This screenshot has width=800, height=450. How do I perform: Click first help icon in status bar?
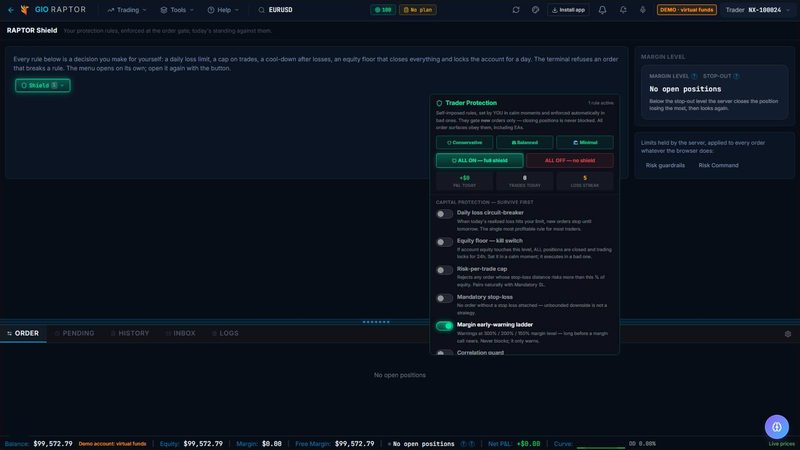click(464, 444)
